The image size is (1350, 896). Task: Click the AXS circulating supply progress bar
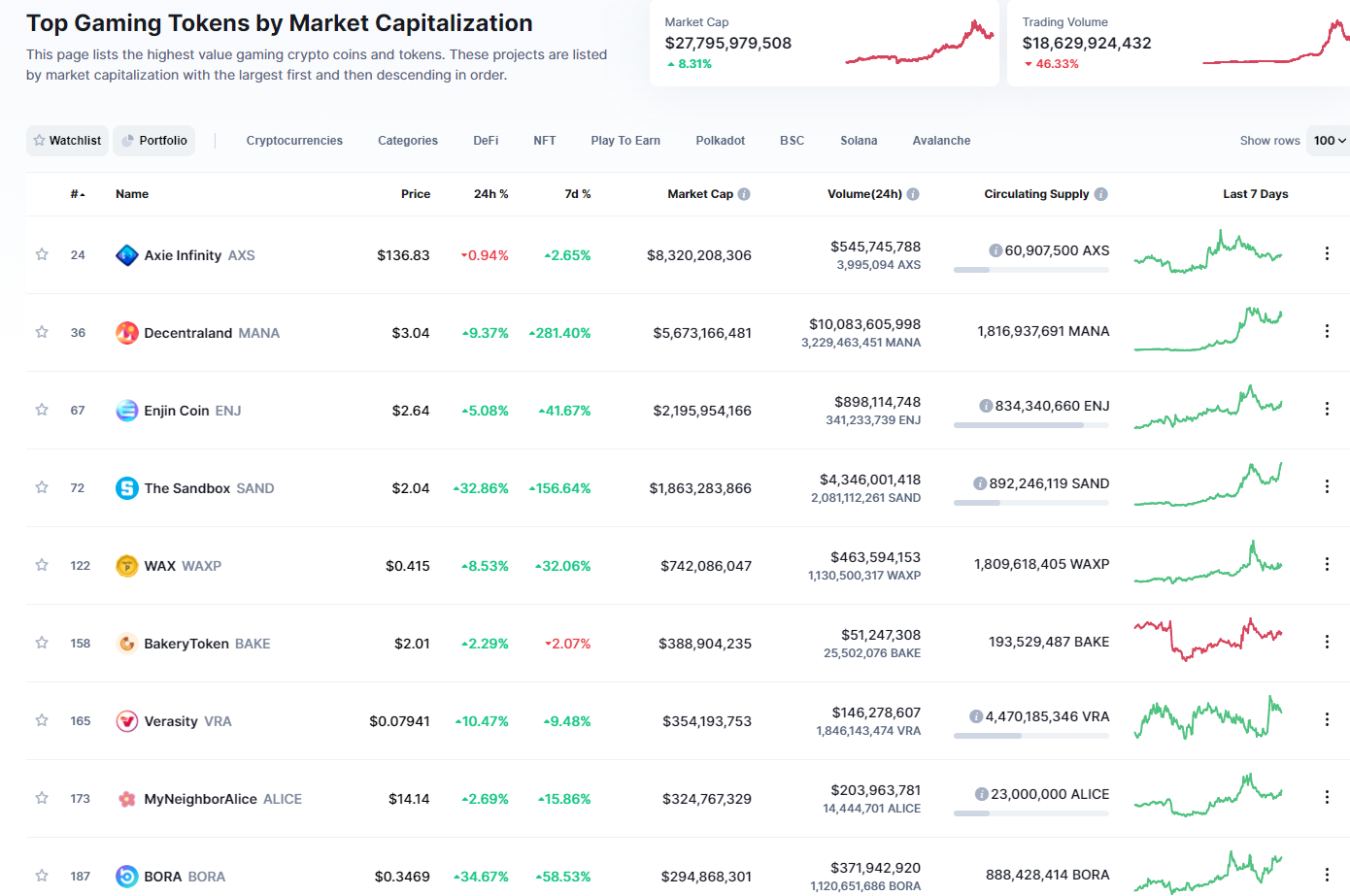click(1031, 270)
